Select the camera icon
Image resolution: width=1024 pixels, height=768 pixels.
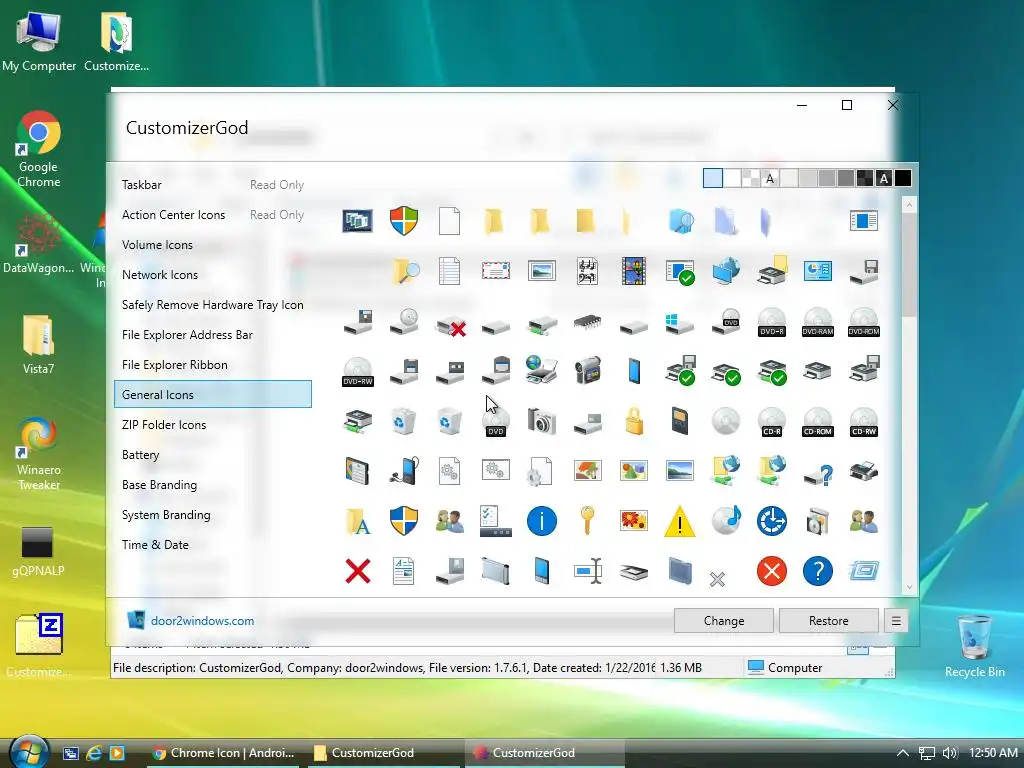click(x=541, y=422)
